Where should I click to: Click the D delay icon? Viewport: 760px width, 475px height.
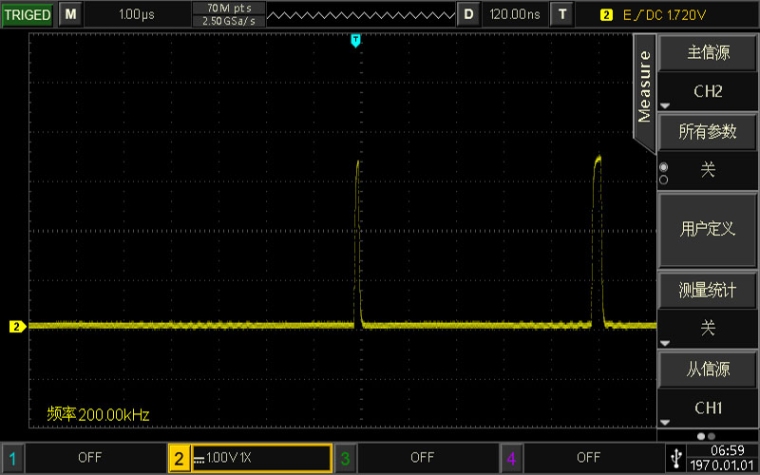click(x=468, y=15)
